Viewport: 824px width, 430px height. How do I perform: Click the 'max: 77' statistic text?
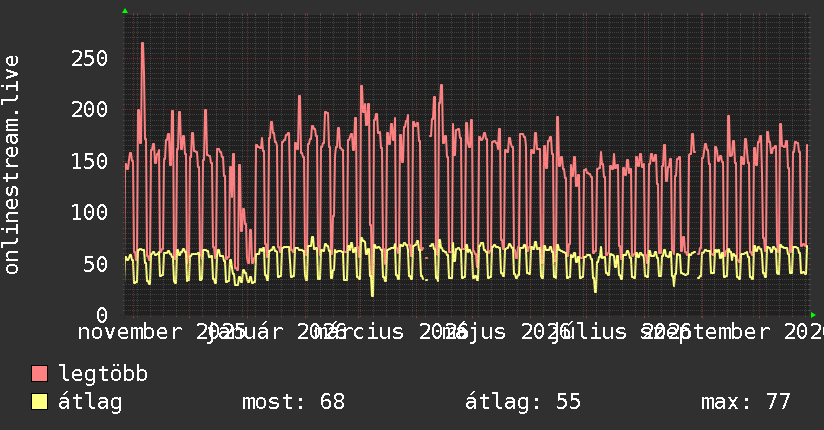tap(746, 402)
